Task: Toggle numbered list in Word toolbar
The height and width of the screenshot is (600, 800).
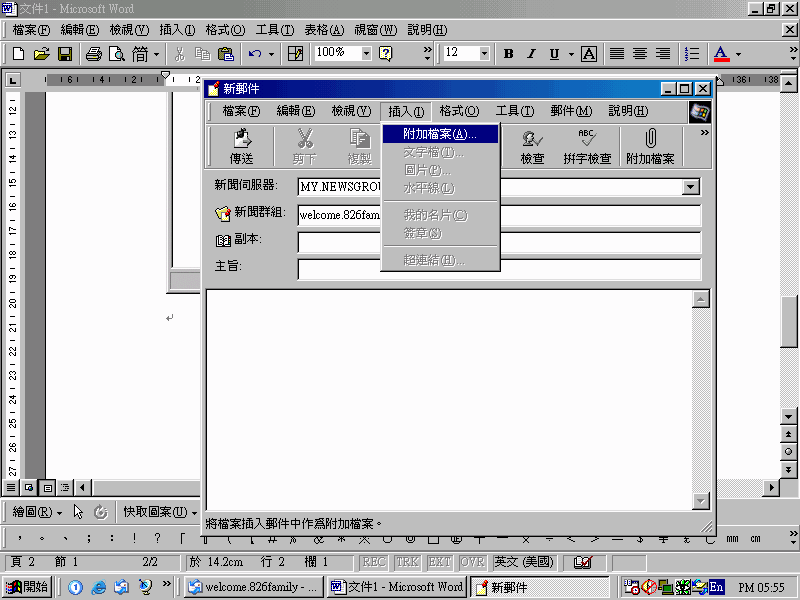Action: coord(692,54)
